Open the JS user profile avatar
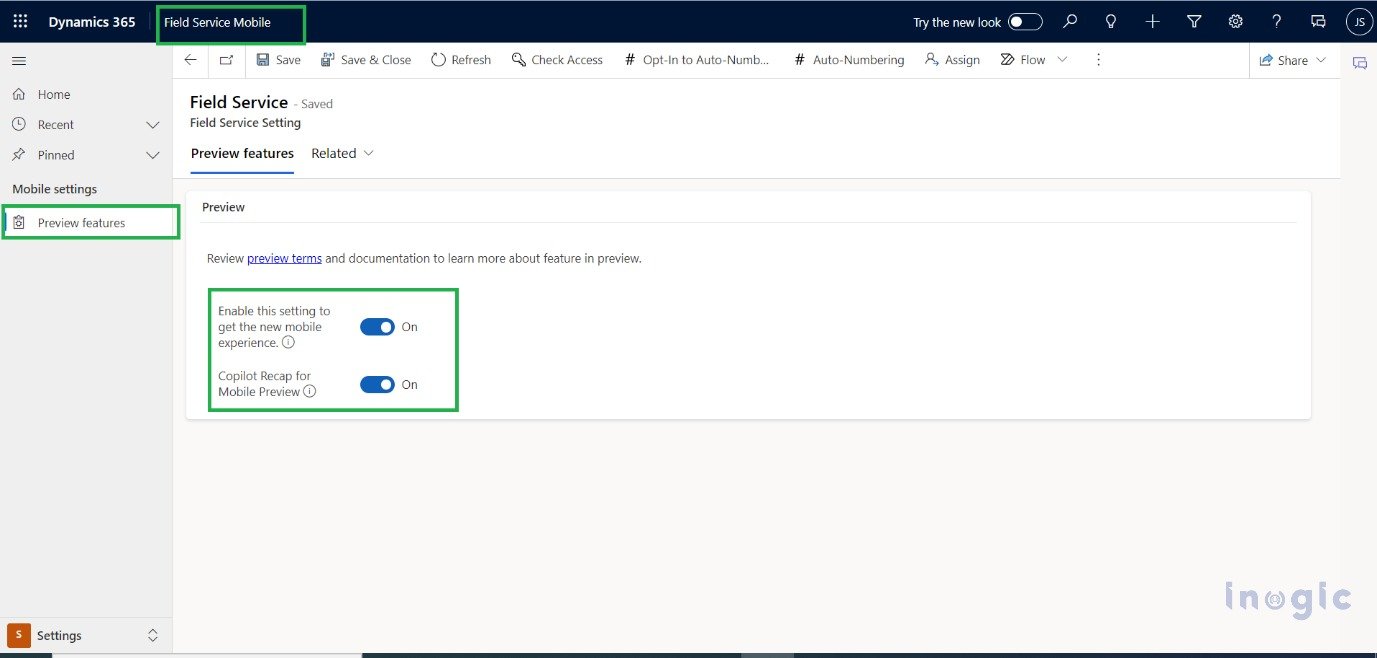 pos(1358,21)
